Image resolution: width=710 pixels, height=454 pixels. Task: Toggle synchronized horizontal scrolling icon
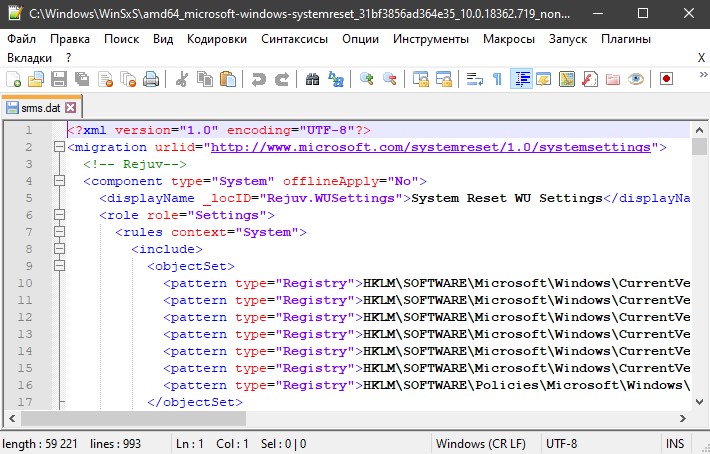(x=444, y=79)
